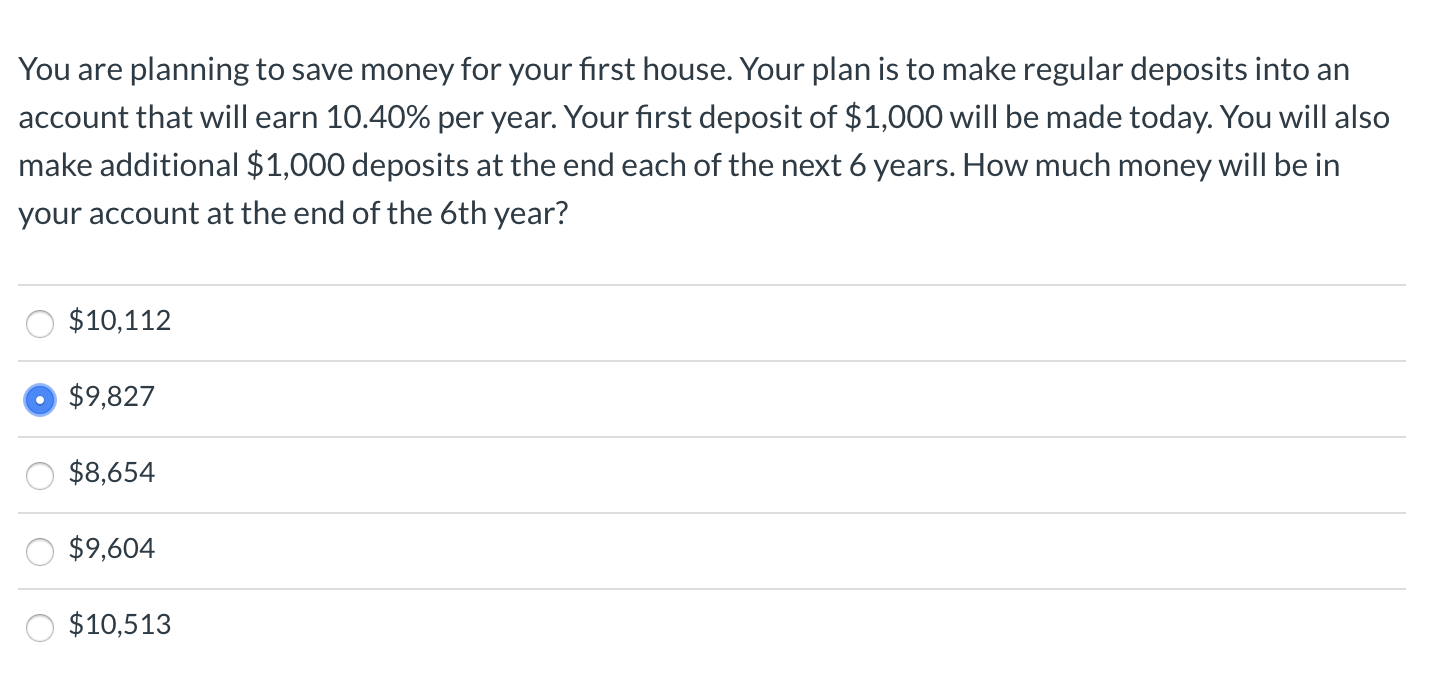Click the $10,513 label at the bottom
Image resolution: width=1430 pixels, height=694 pixels.
[x=120, y=625]
